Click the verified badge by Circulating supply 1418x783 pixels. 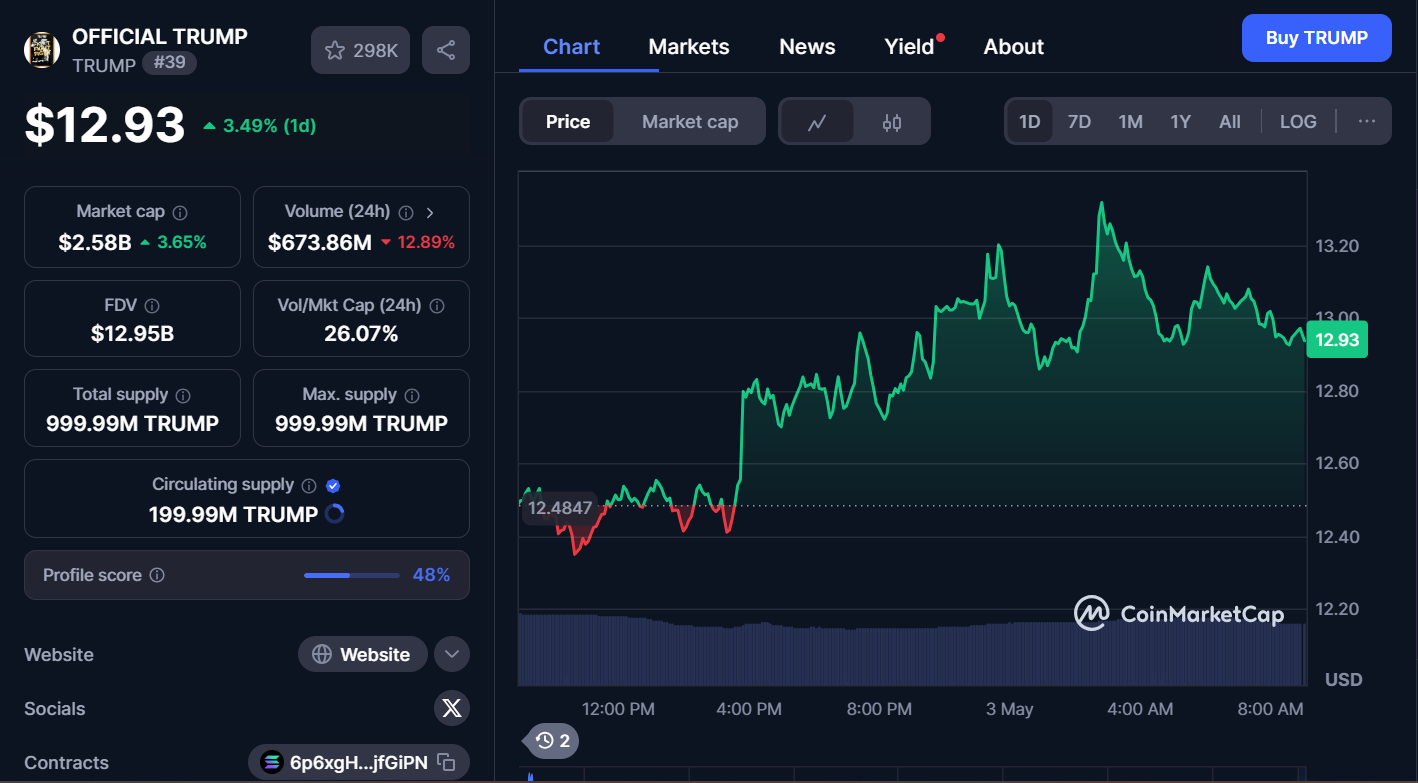pyautogui.click(x=334, y=485)
